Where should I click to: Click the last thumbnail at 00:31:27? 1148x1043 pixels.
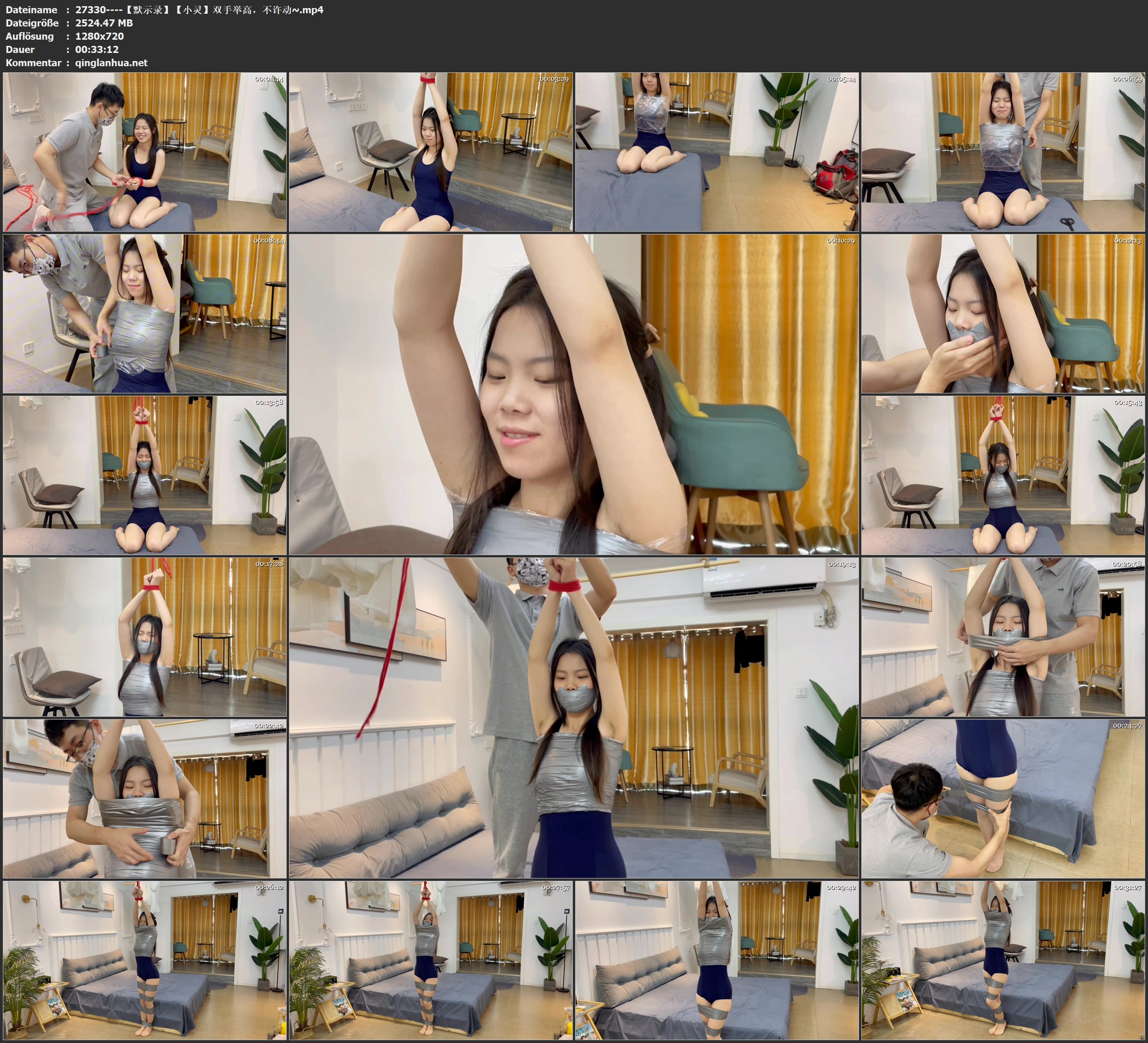(1002, 960)
